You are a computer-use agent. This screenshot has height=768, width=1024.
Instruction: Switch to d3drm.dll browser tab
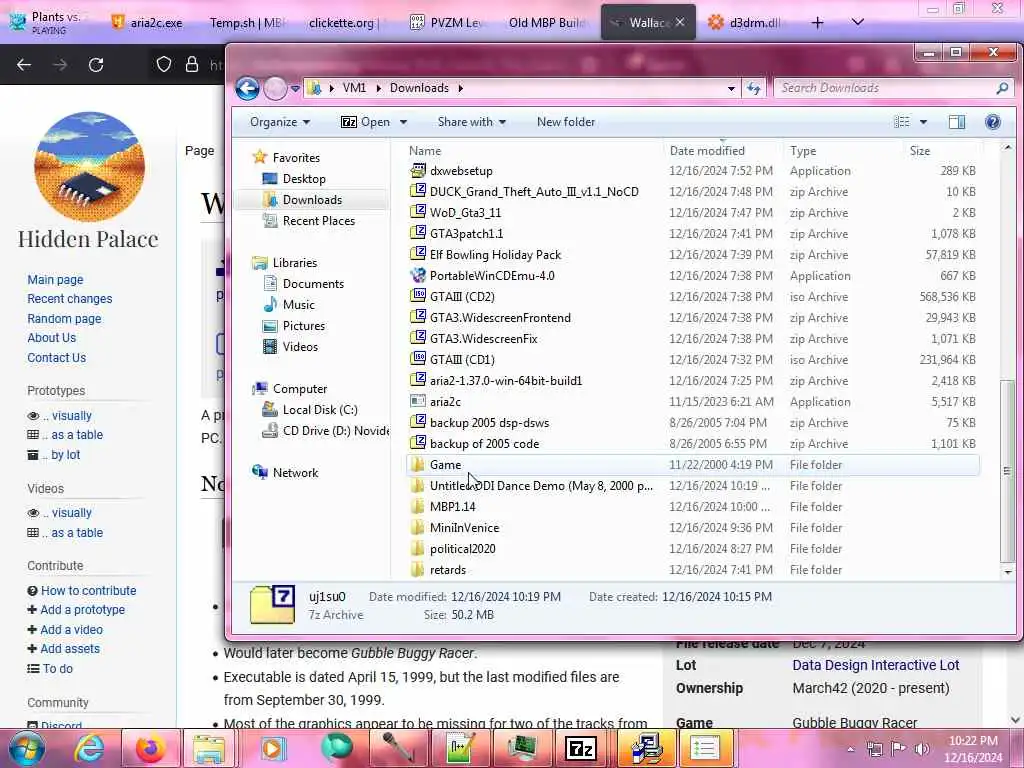(x=746, y=23)
